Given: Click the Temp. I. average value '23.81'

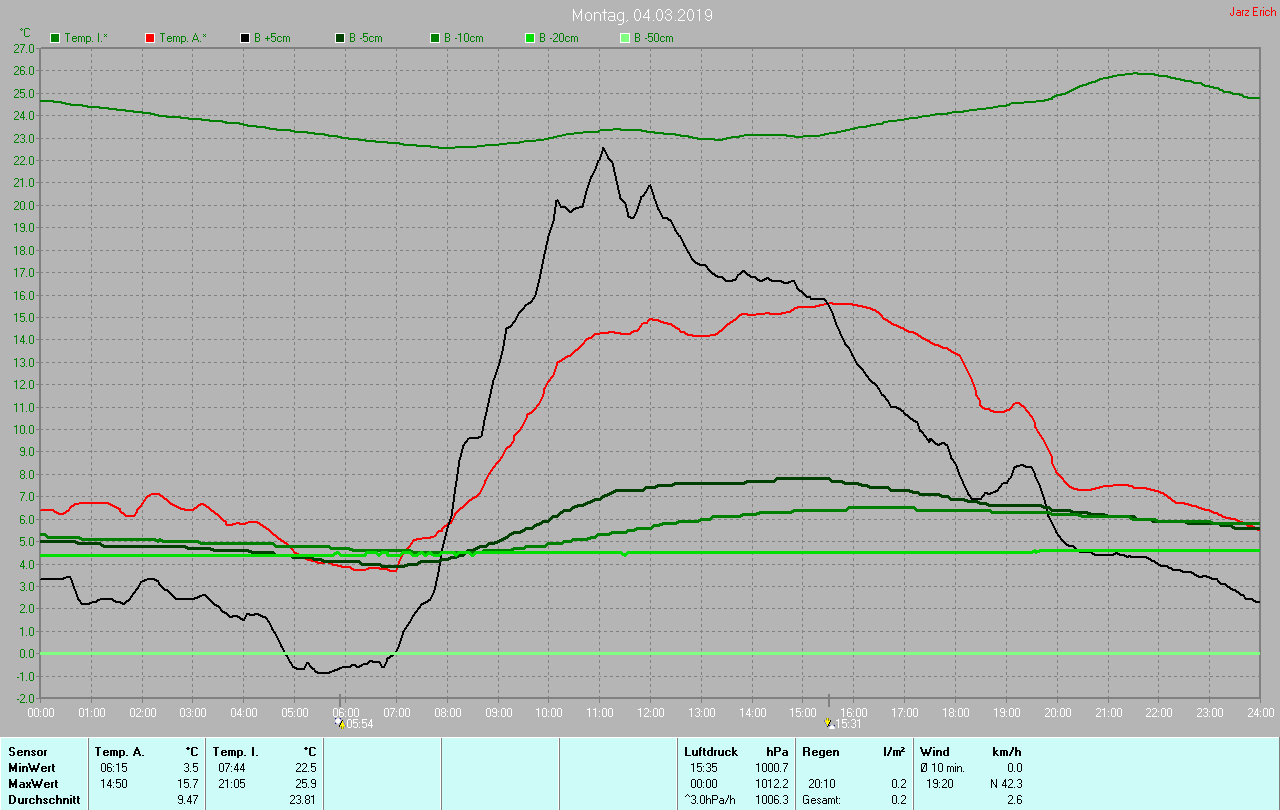Looking at the screenshot, I should pos(303,800).
